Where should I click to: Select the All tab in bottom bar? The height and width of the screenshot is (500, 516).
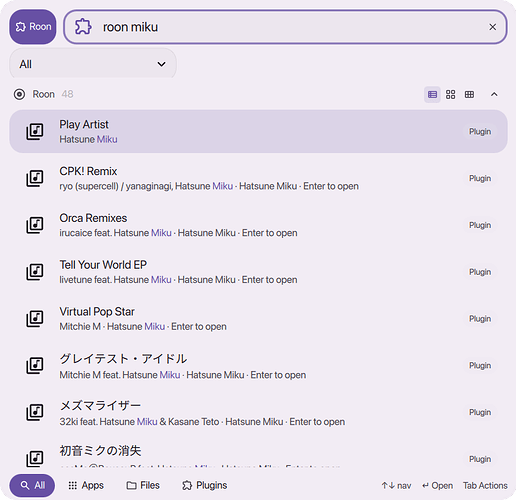(x=32, y=485)
